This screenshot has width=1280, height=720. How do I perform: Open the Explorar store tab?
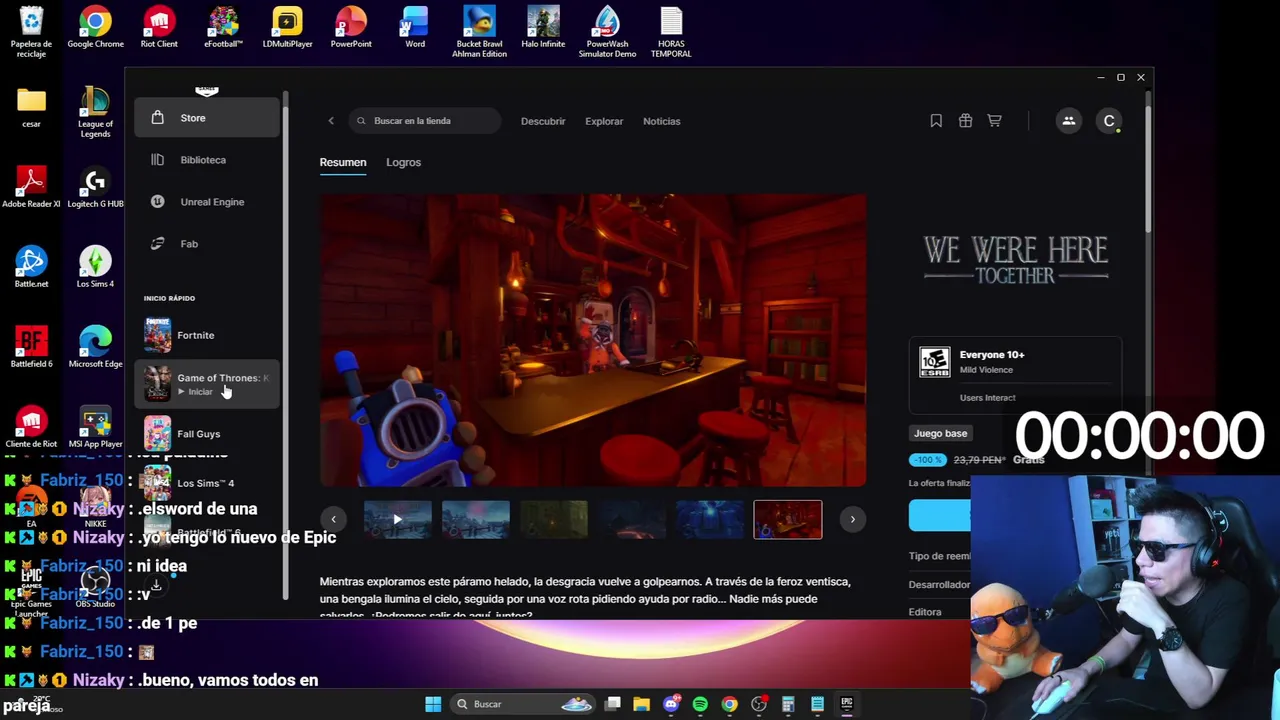[604, 121]
